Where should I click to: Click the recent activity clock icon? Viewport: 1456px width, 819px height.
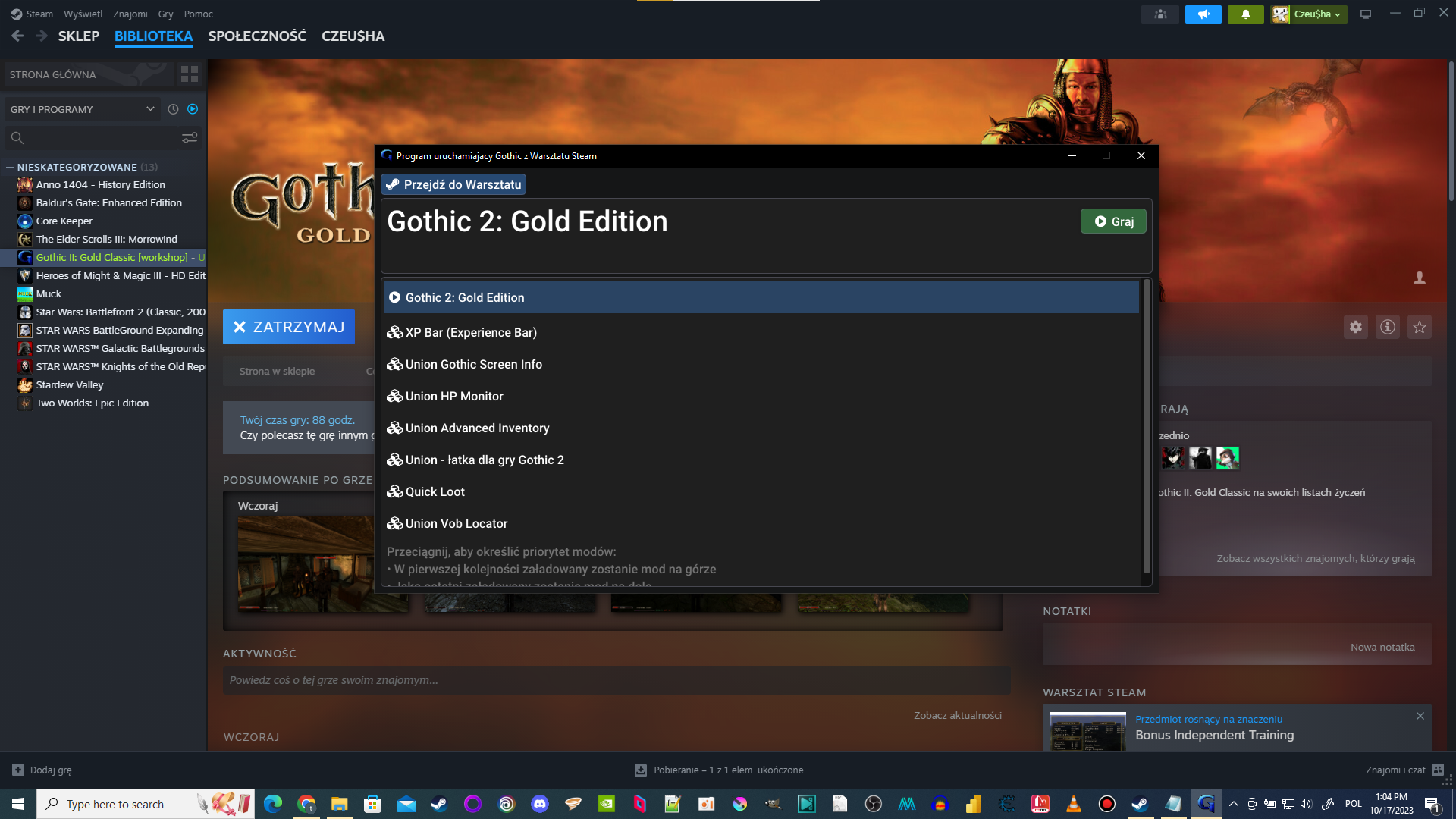coord(173,109)
